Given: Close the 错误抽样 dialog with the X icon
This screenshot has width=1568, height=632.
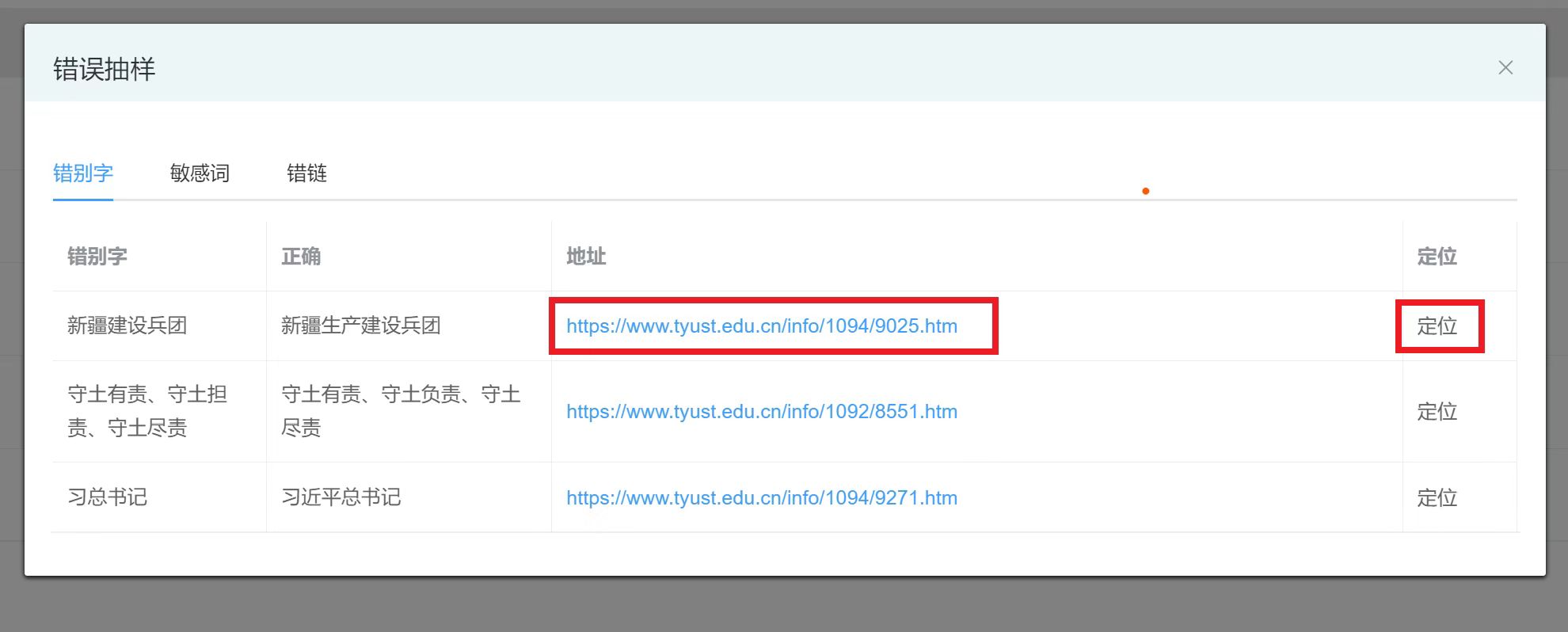Looking at the screenshot, I should coord(1505,68).
